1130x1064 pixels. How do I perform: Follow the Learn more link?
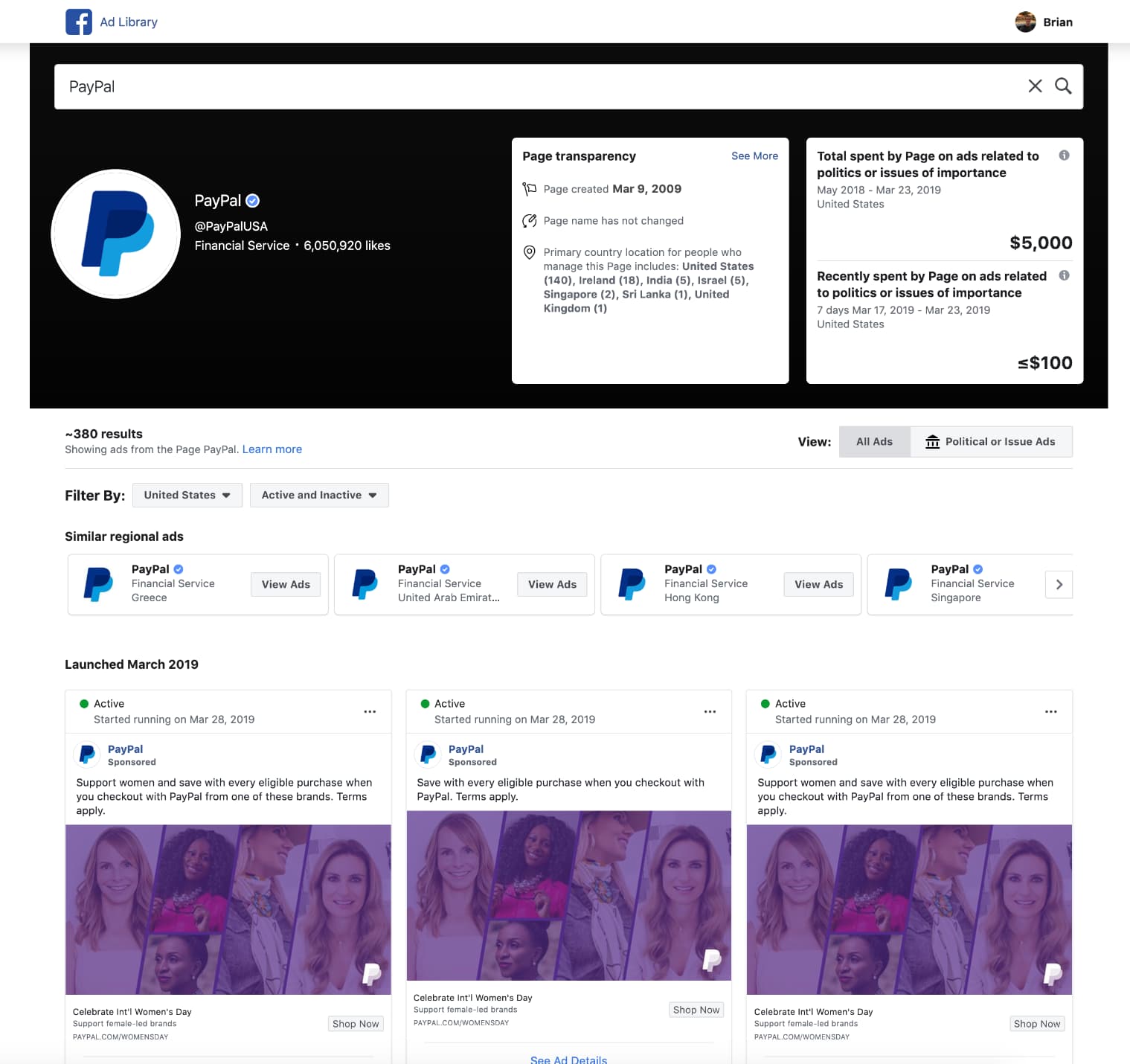coord(272,449)
